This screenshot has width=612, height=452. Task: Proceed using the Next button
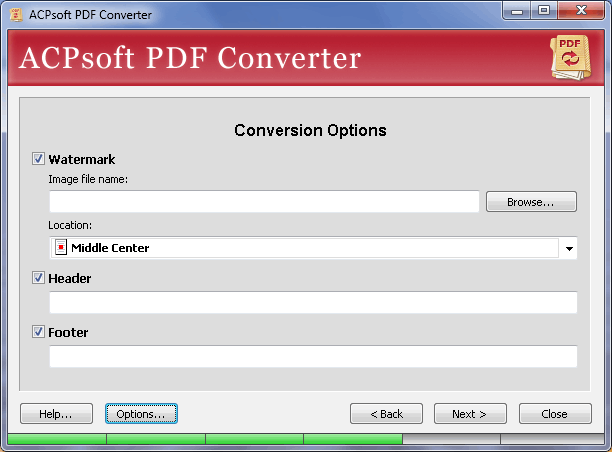click(x=470, y=414)
